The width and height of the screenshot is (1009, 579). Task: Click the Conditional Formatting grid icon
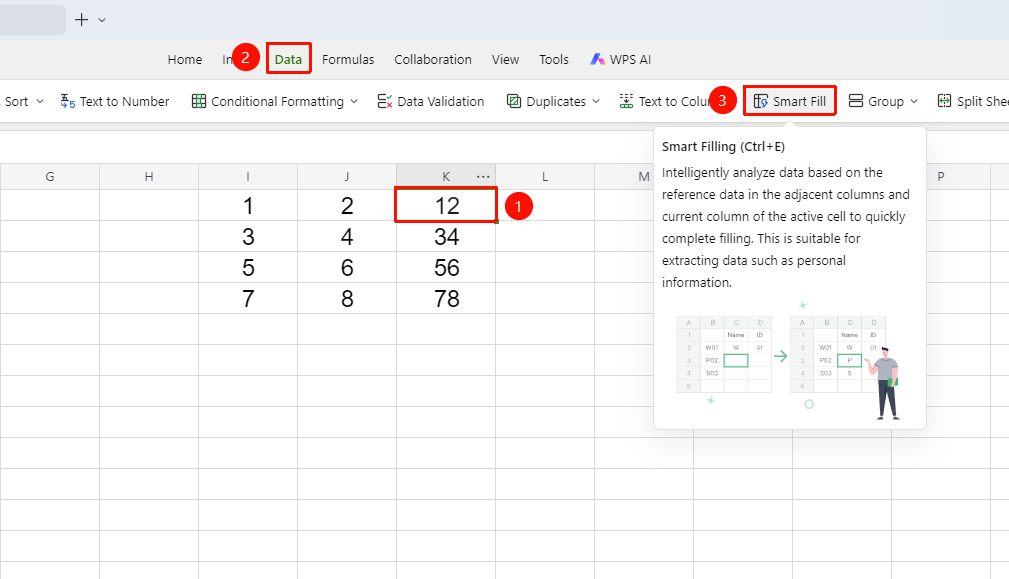pos(199,102)
